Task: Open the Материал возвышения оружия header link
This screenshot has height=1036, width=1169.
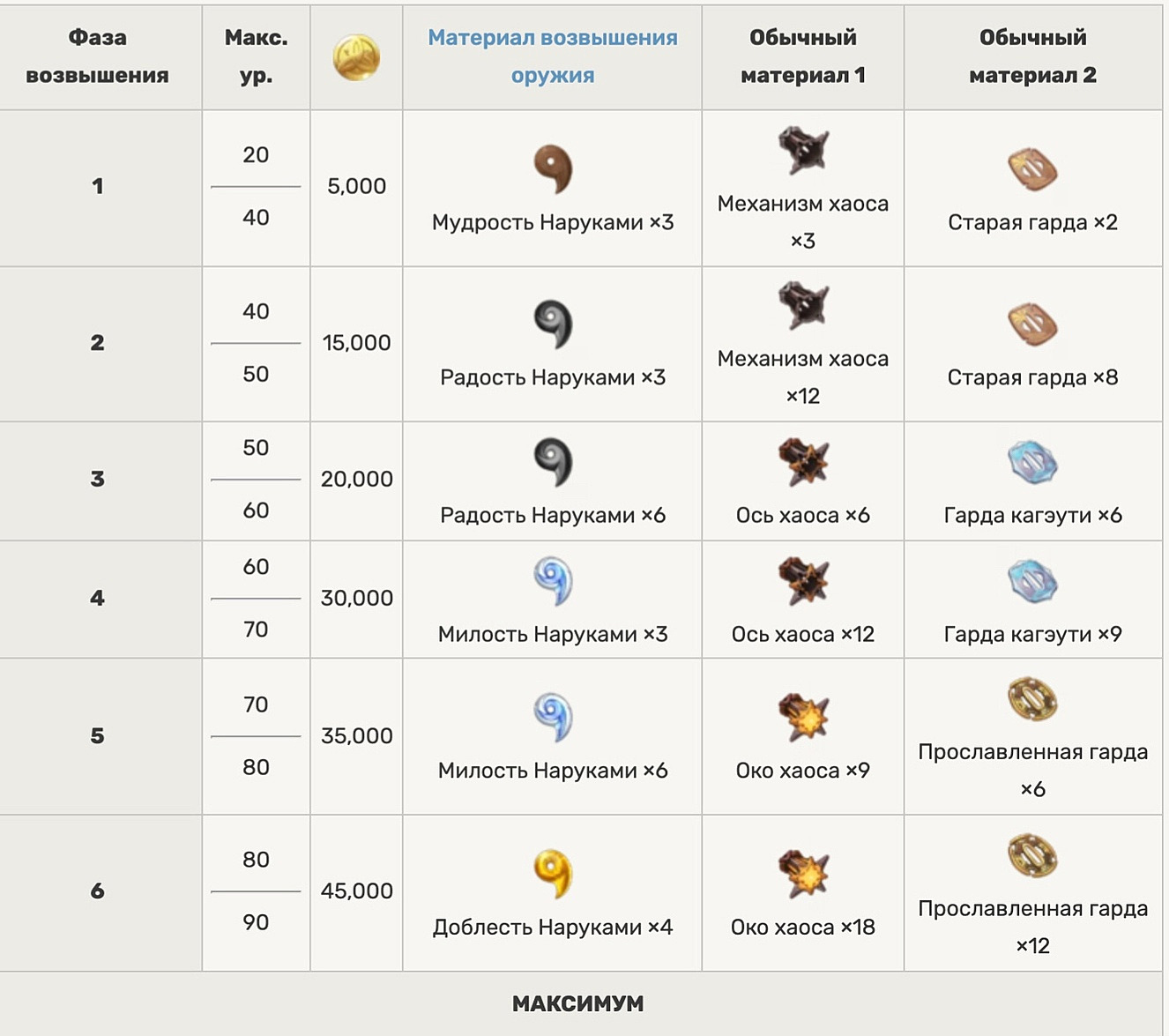Action: tap(553, 56)
